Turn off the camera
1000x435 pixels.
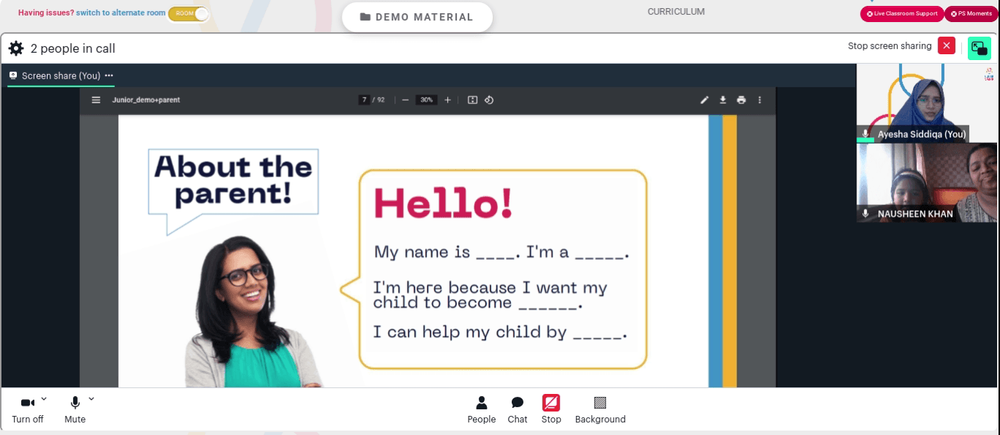pyautogui.click(x=27, y=409)
